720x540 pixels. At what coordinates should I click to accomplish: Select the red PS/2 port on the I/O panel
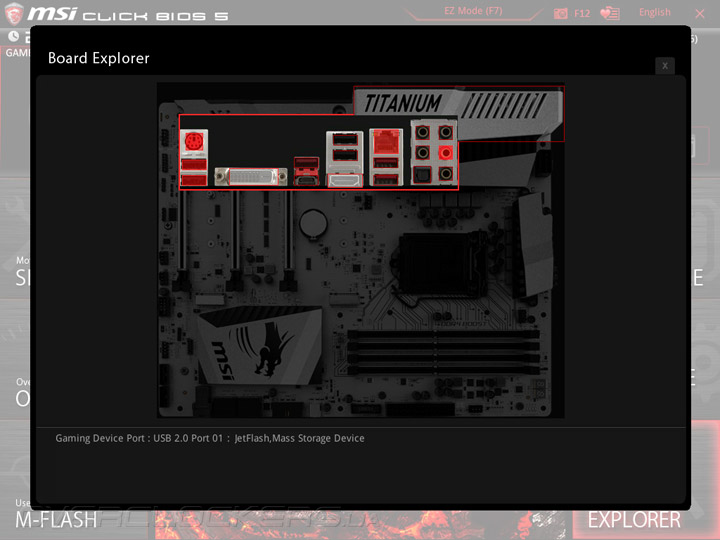coord(194,141)
